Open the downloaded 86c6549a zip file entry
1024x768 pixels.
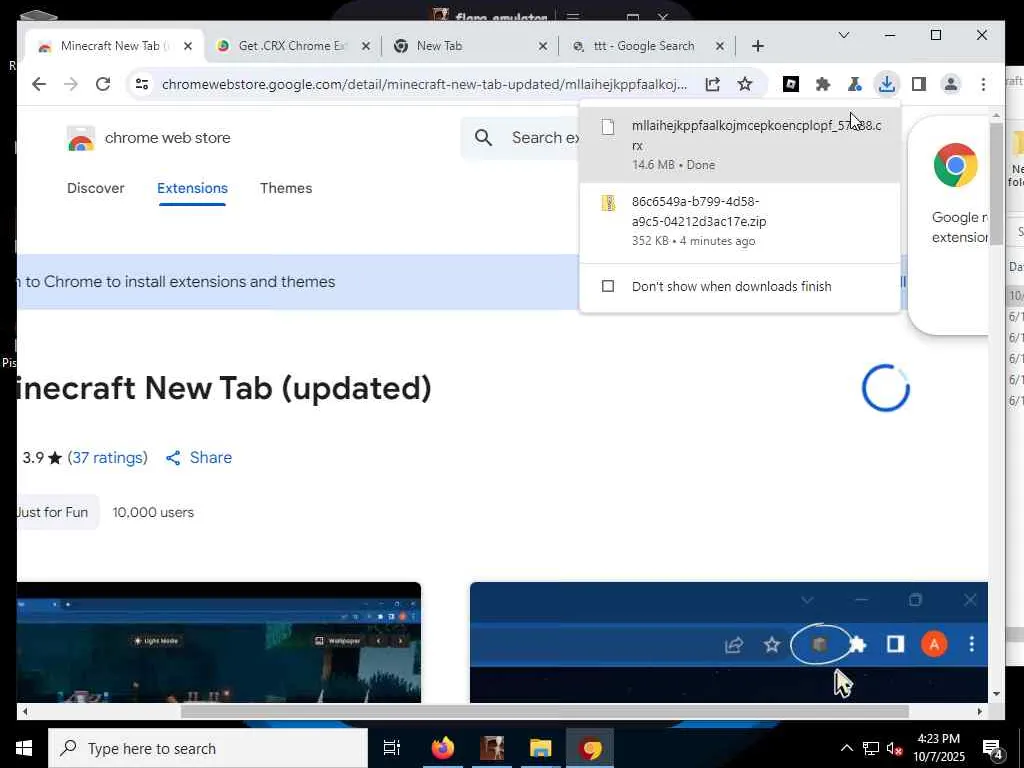click(740, 221)
